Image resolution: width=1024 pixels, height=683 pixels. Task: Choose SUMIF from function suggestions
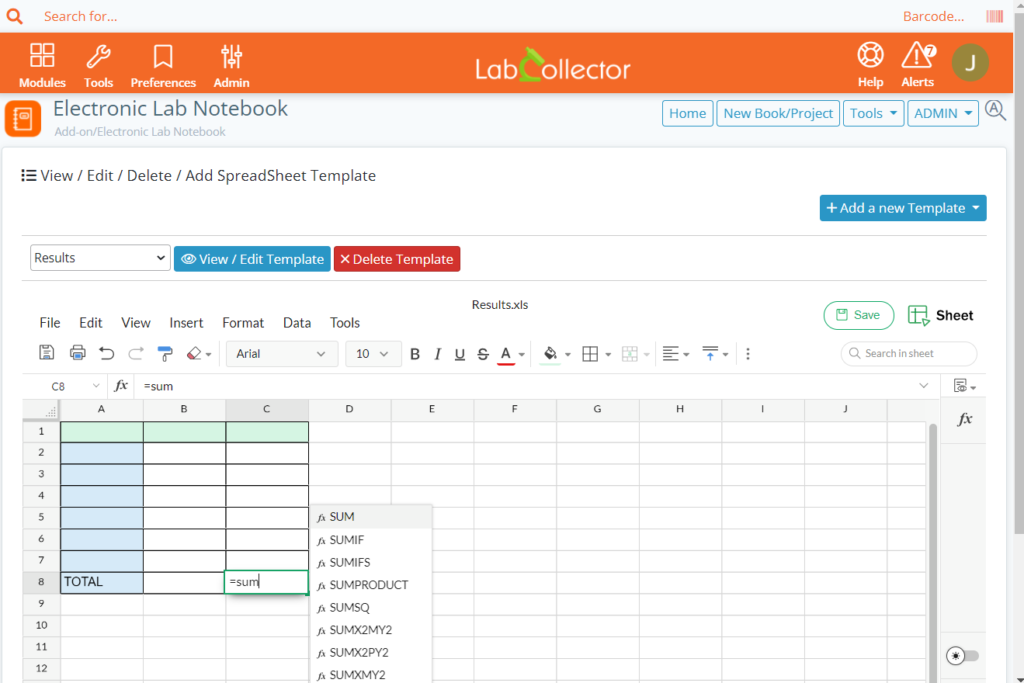pos(370,539)
